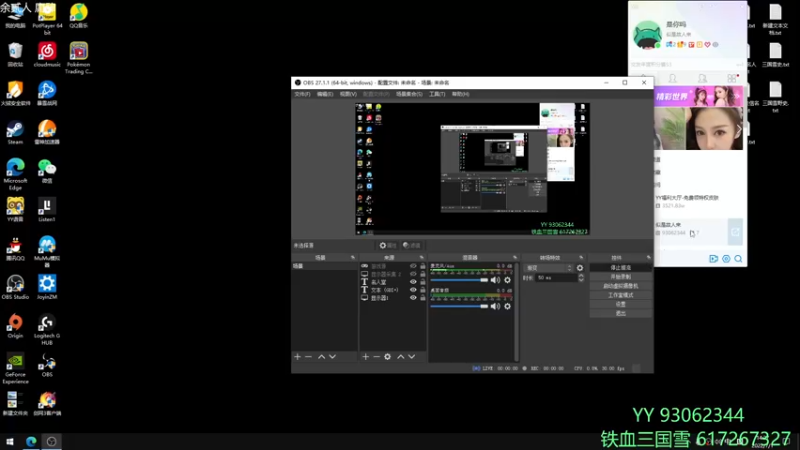Click the transition duration 50 ms field
The image size is (800, 450).
[556, 278]
